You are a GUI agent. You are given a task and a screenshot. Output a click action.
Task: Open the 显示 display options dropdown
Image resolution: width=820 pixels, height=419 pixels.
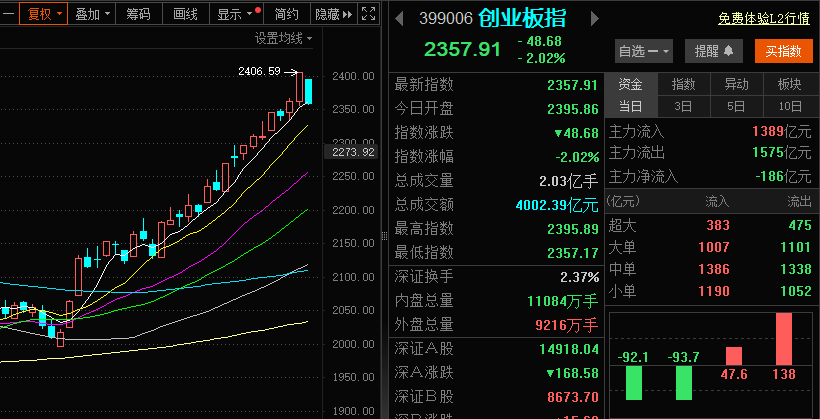236,14
